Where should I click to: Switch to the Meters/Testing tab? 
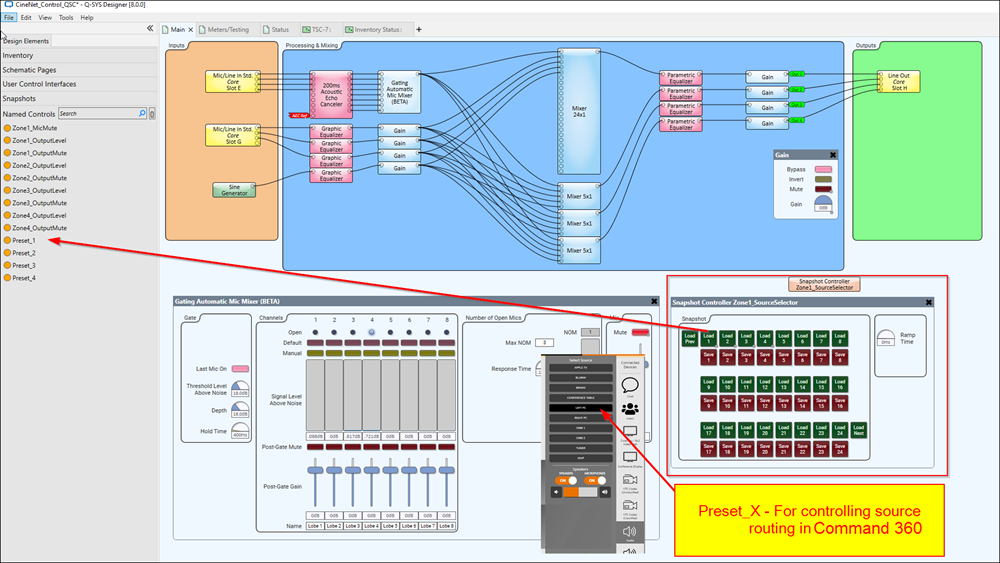(x=227, y=30)
